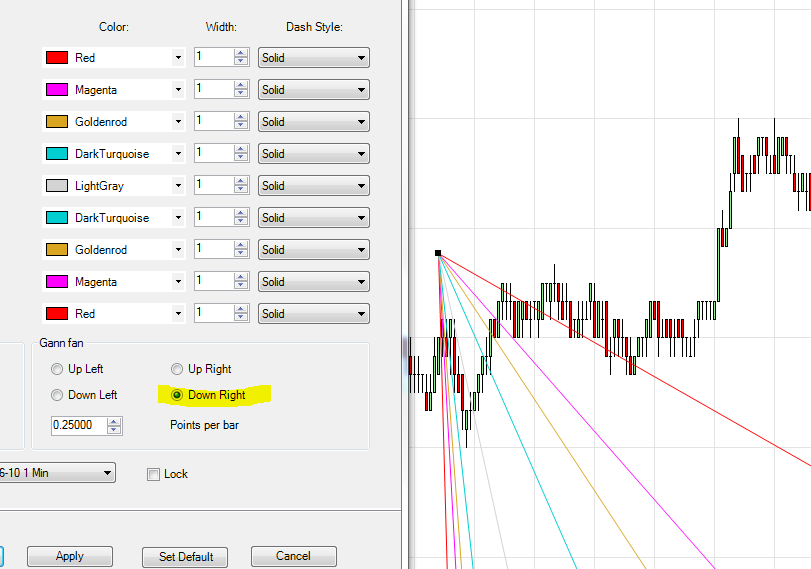Click the 'Points per bar' label

(x=204, y=425)
